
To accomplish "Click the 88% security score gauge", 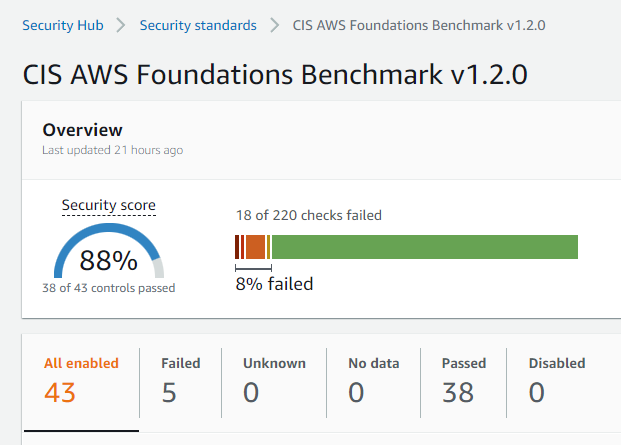I will 109,251.
